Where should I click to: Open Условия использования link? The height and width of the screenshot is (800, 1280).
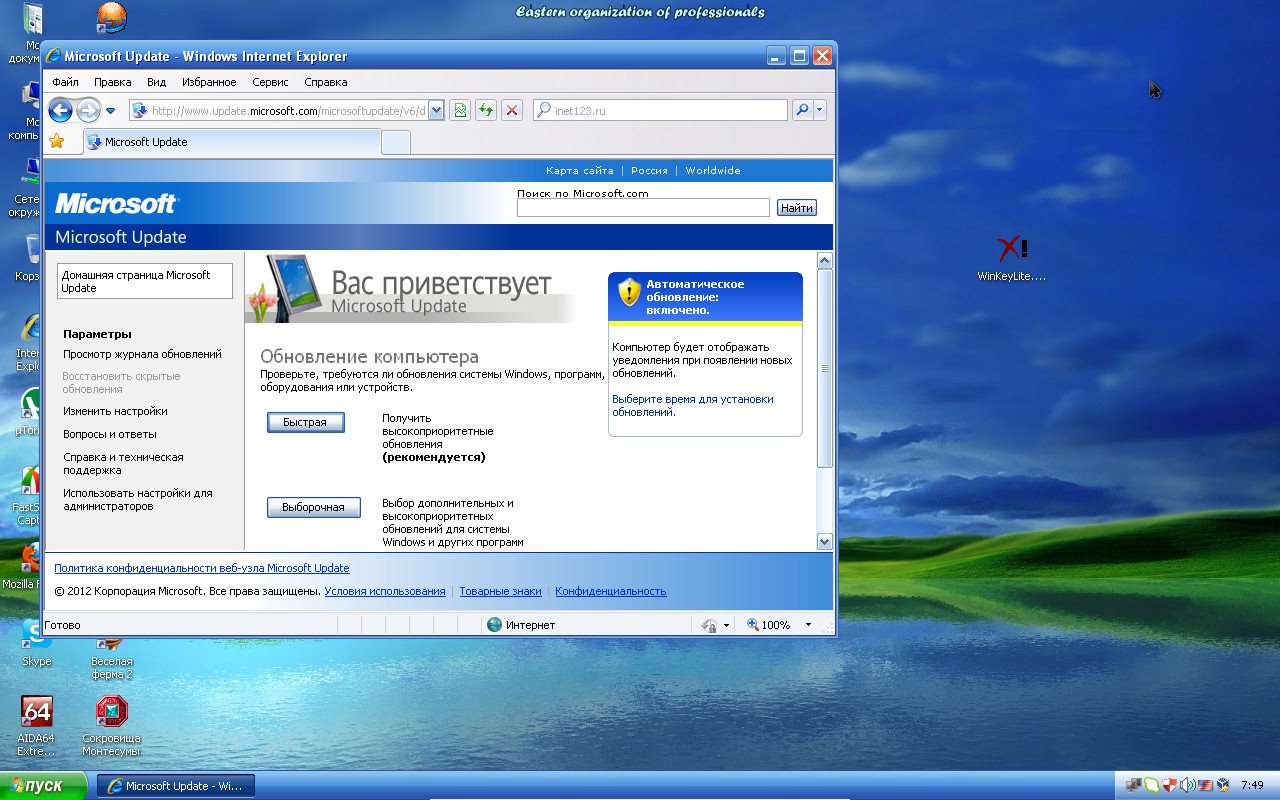[x=385, y=591]
